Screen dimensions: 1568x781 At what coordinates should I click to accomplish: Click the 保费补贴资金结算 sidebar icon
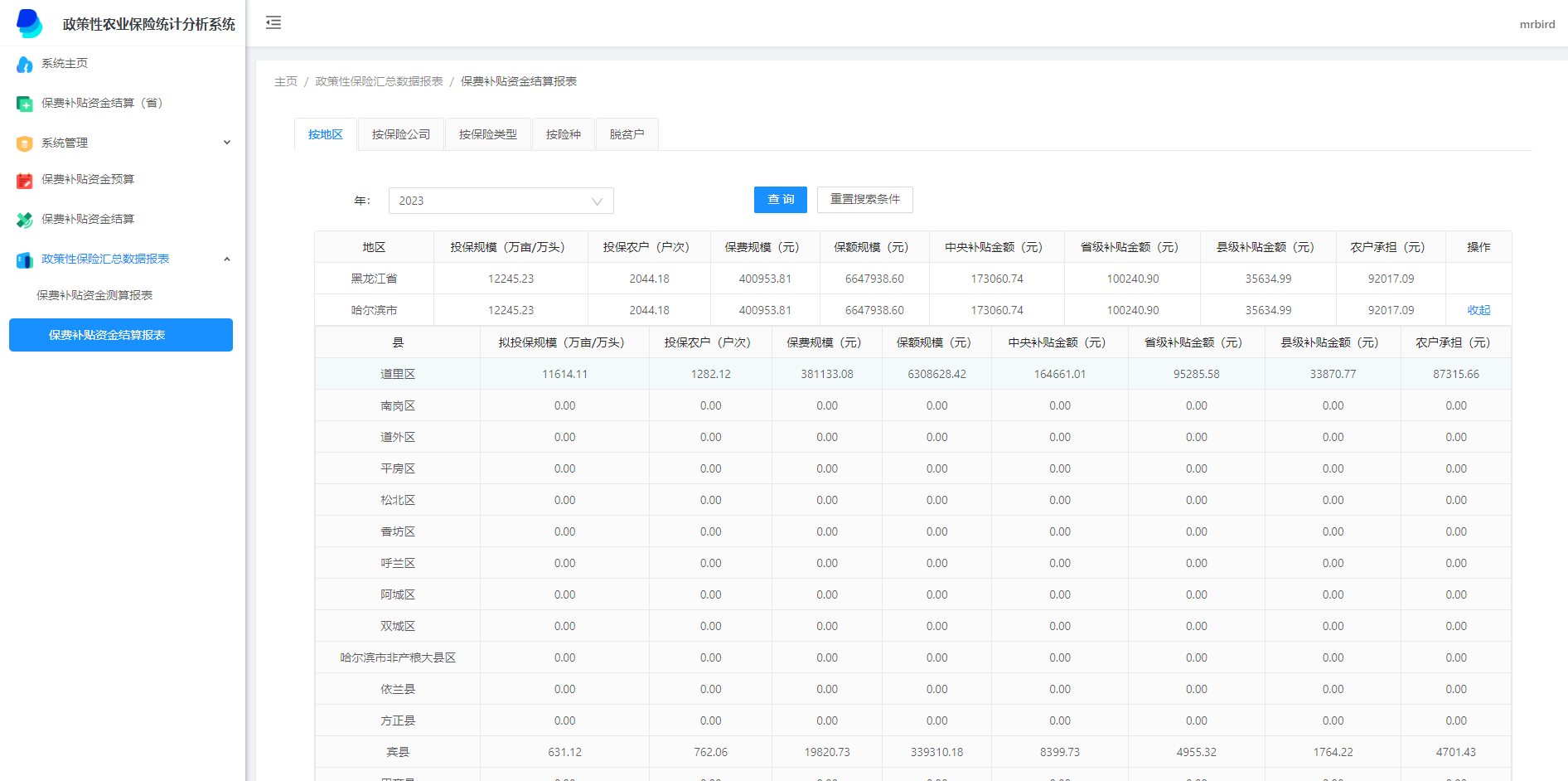pos(25,220)
